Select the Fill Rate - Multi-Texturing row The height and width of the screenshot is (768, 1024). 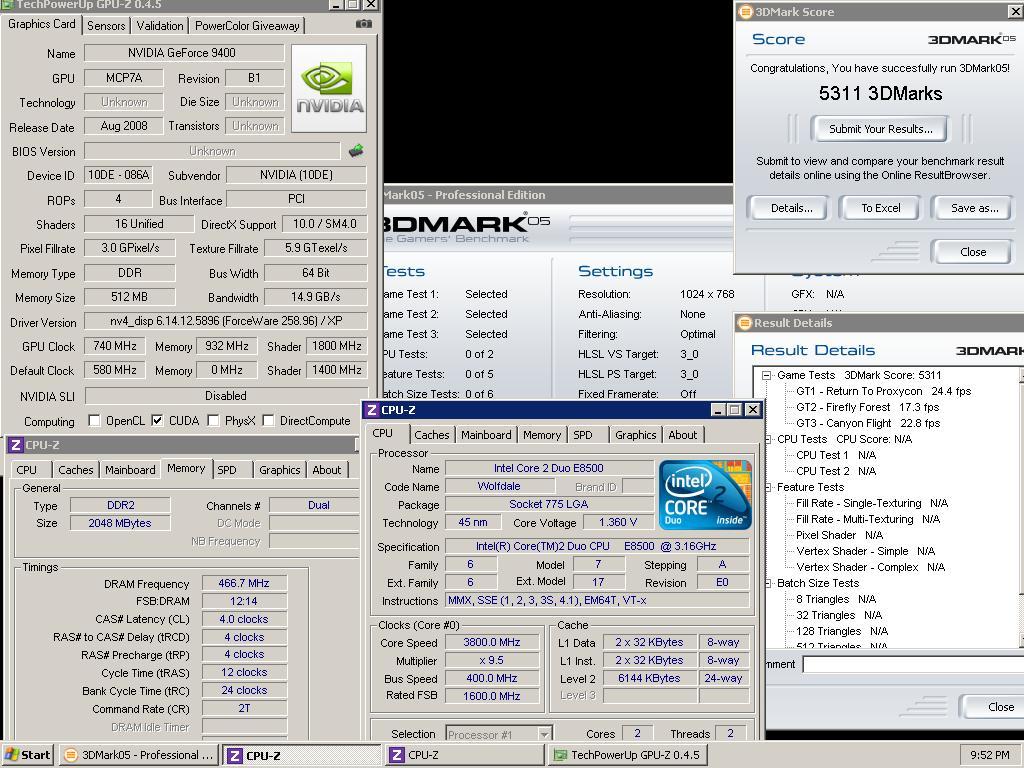click(x=867, y=519)
